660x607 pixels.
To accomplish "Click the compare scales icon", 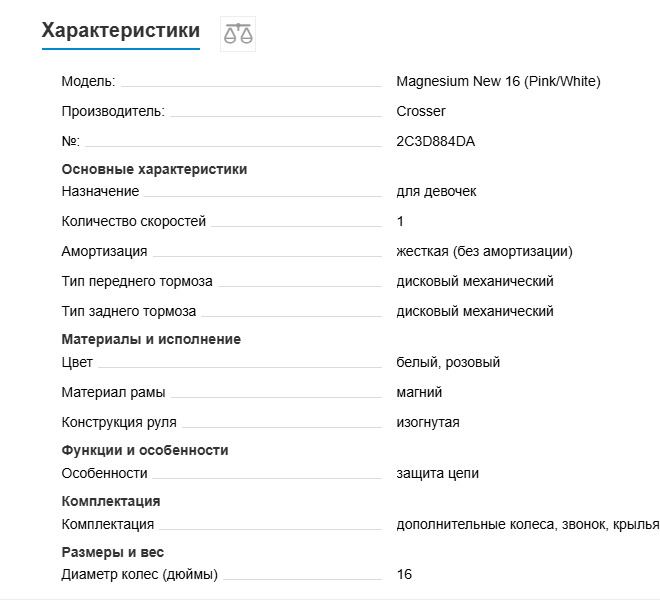I will (238, 34).
